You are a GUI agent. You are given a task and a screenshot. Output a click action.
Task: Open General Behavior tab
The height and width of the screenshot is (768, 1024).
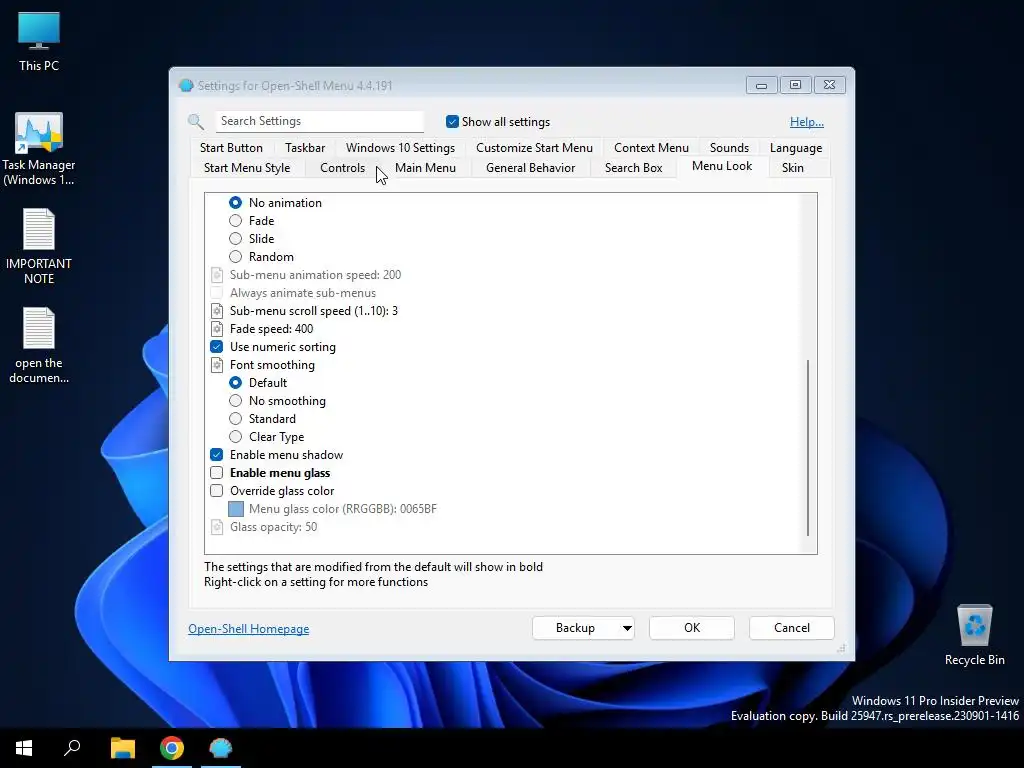pos(530,168)
